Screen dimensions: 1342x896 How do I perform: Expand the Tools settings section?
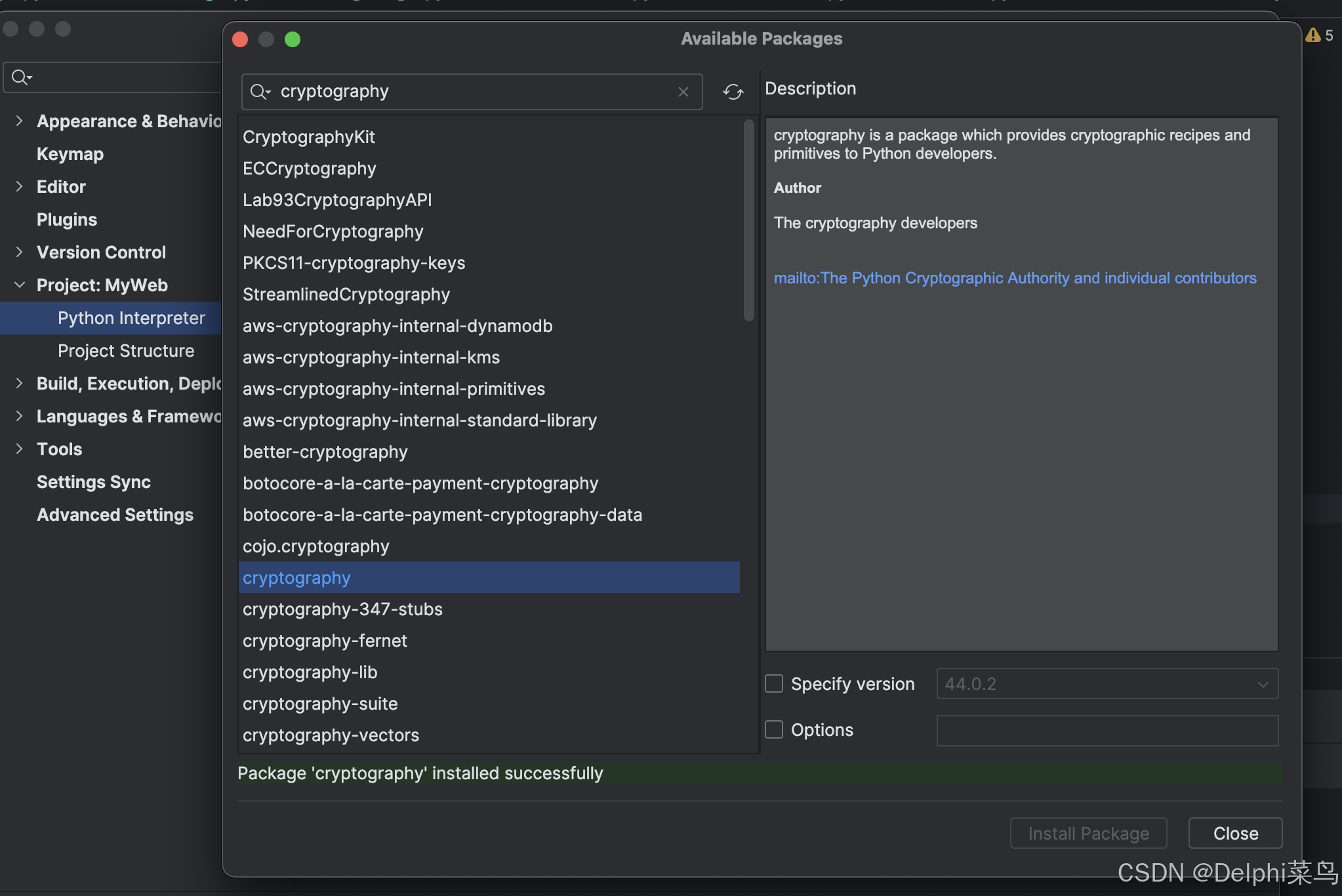20,449
